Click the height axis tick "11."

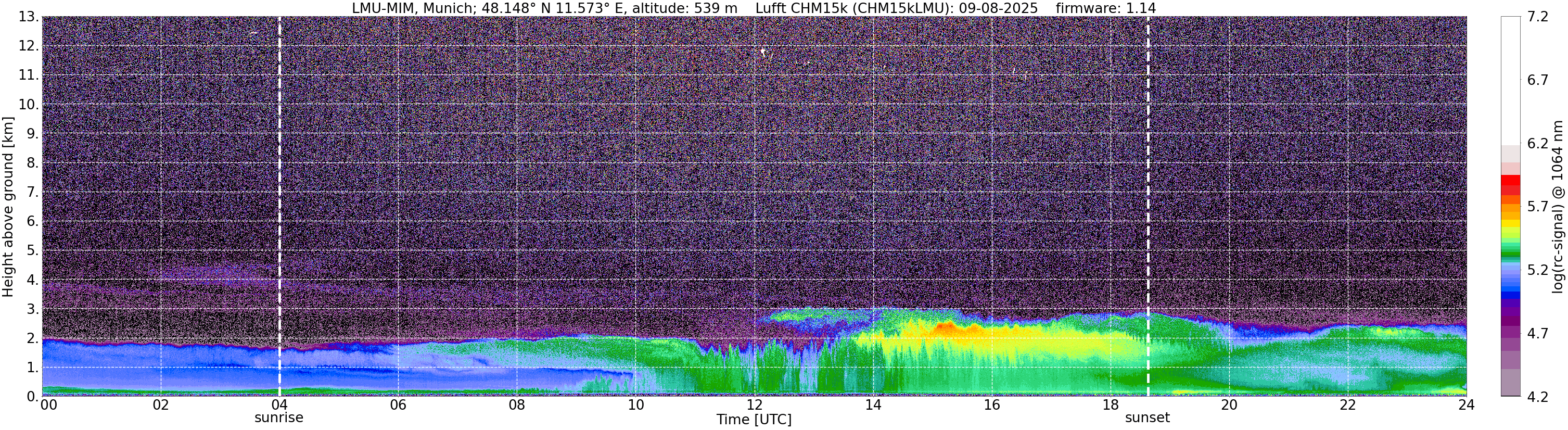pyautogui.click(x=29, y=75)
